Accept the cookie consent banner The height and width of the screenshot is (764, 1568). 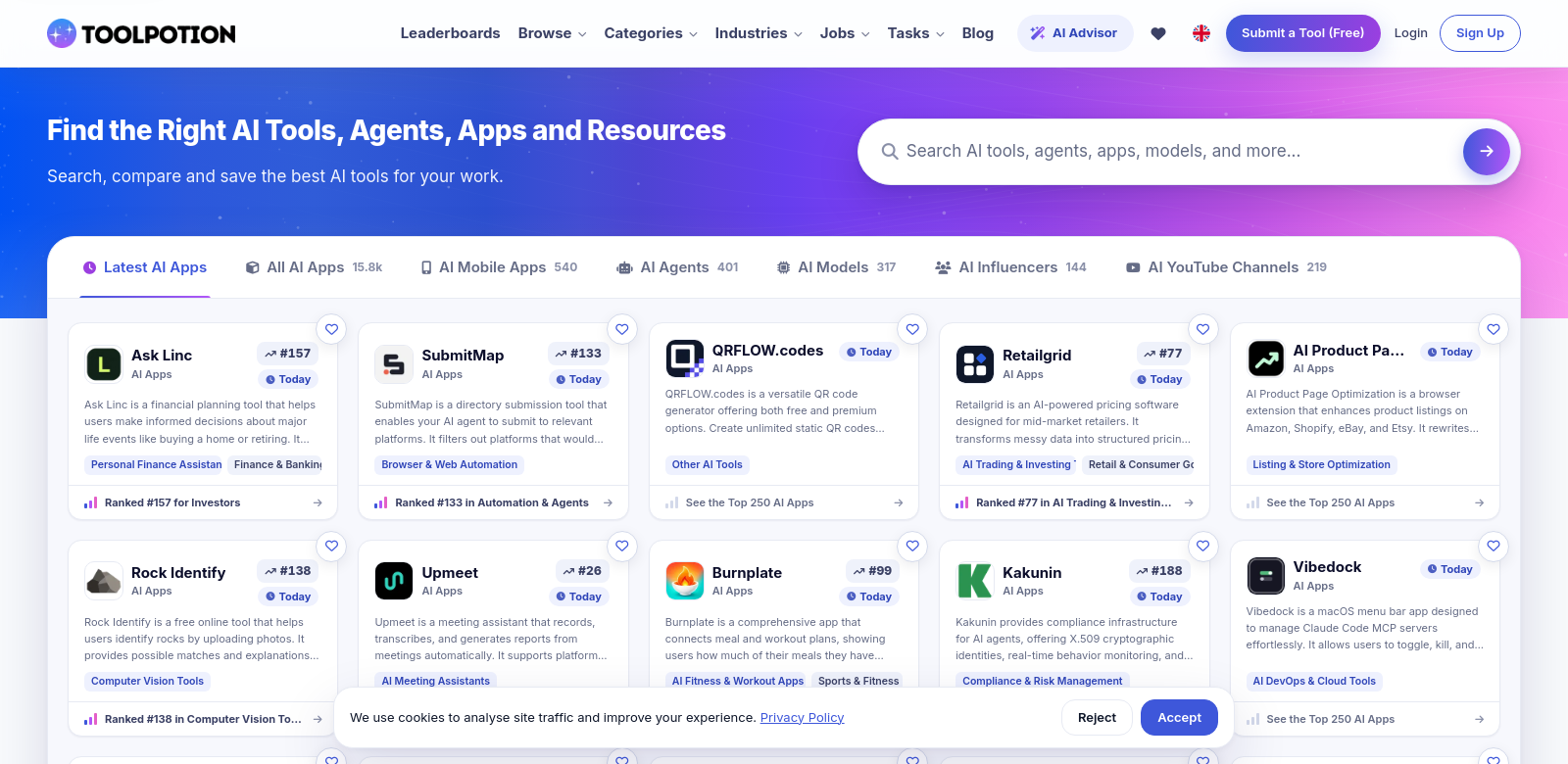(1179, 718)
